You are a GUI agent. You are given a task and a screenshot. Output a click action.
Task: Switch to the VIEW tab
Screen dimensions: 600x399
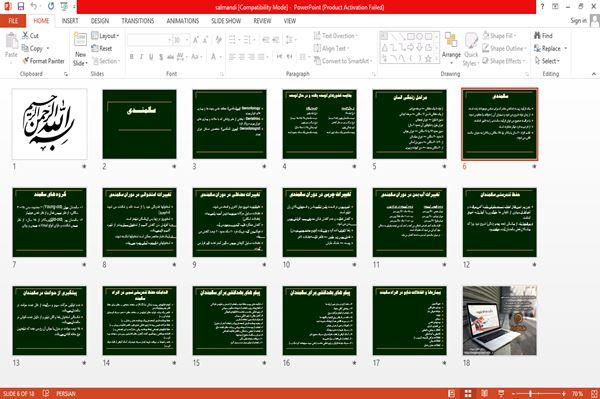click(290, 21)
